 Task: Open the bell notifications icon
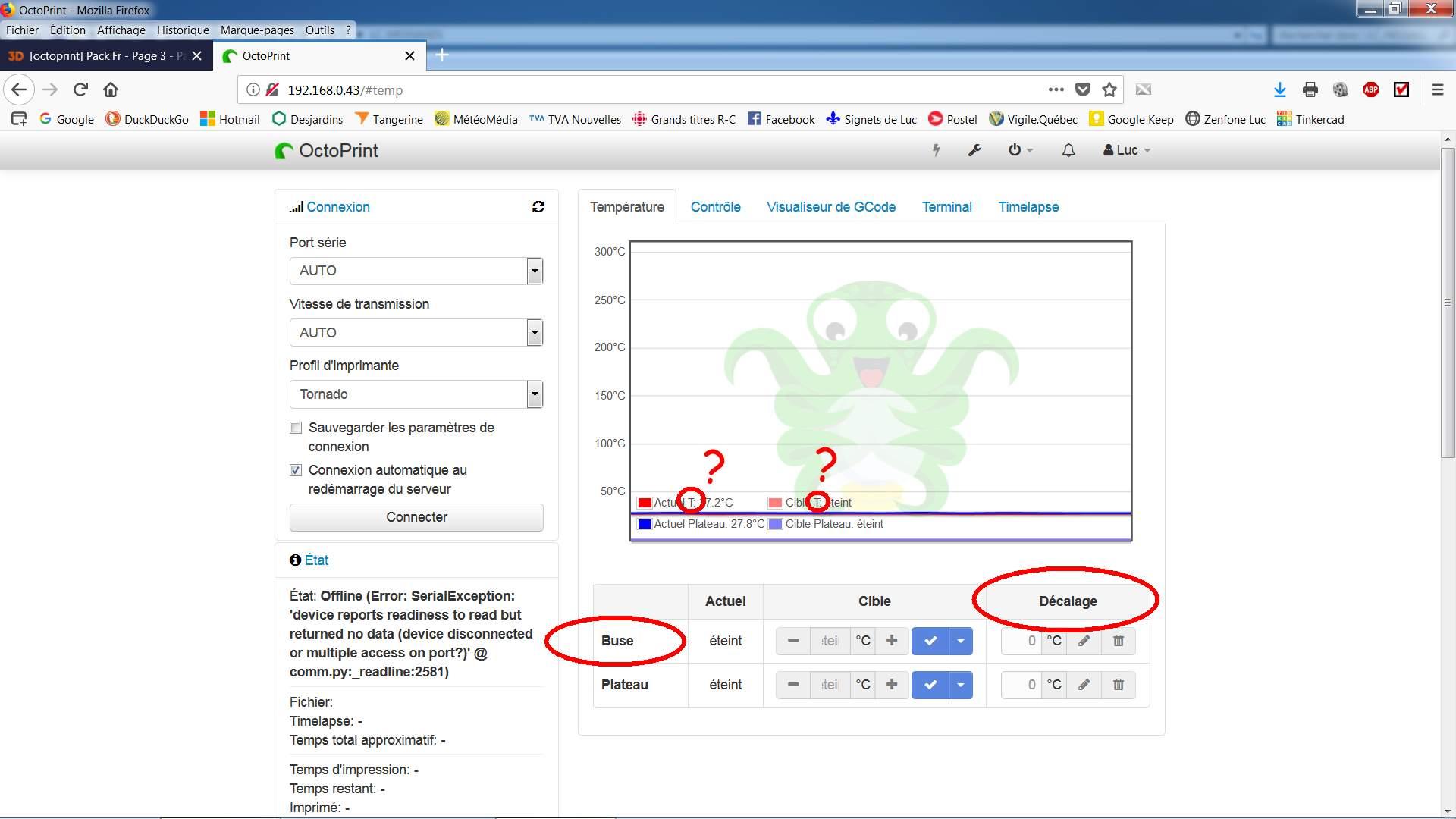(1068, 150)
